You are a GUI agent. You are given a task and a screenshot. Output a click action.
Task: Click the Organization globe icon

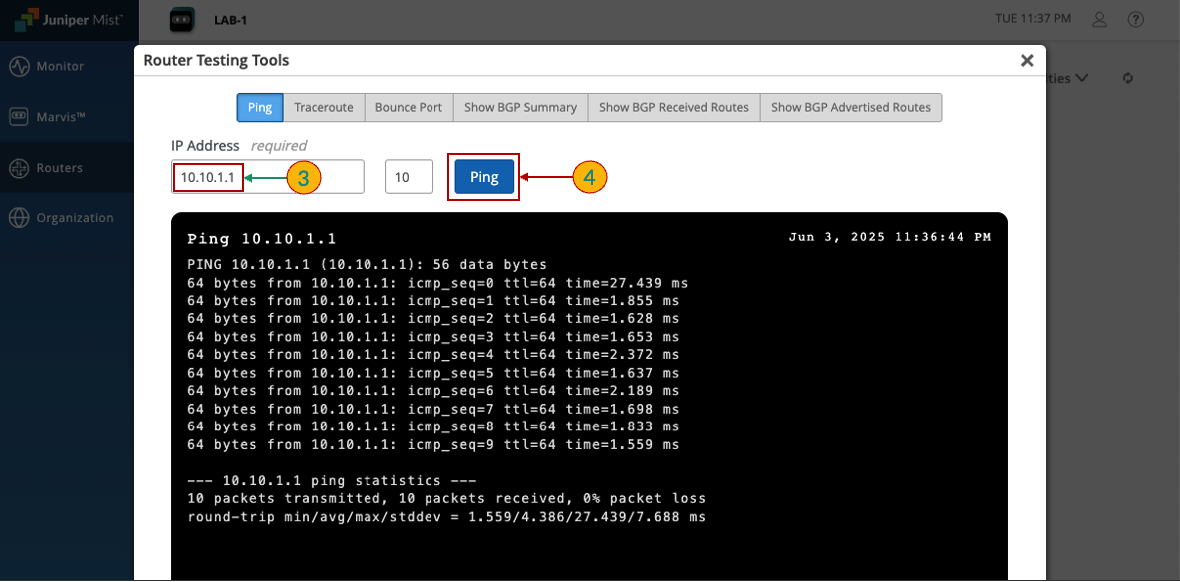[x=19, y=218]
